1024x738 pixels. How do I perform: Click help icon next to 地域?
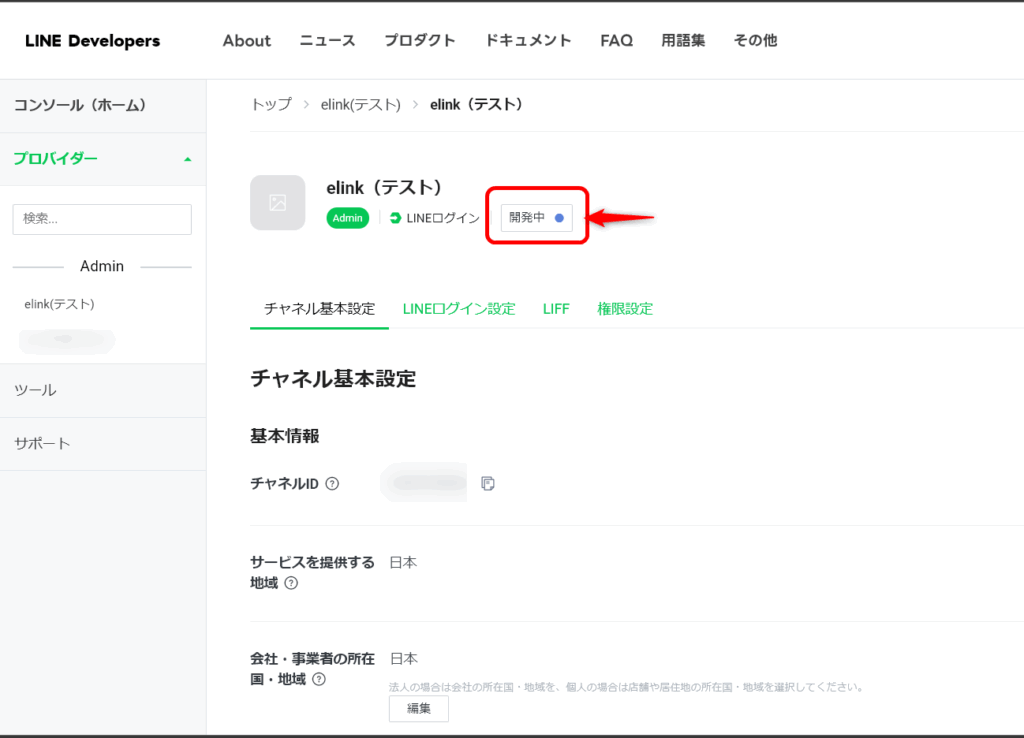tap(291, 583)
